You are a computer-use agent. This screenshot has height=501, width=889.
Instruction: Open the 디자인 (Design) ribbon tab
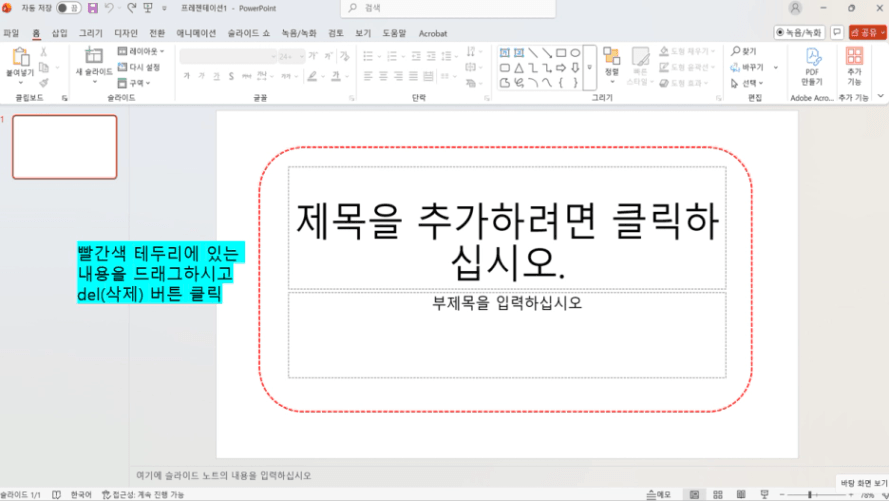coord(126,33)
